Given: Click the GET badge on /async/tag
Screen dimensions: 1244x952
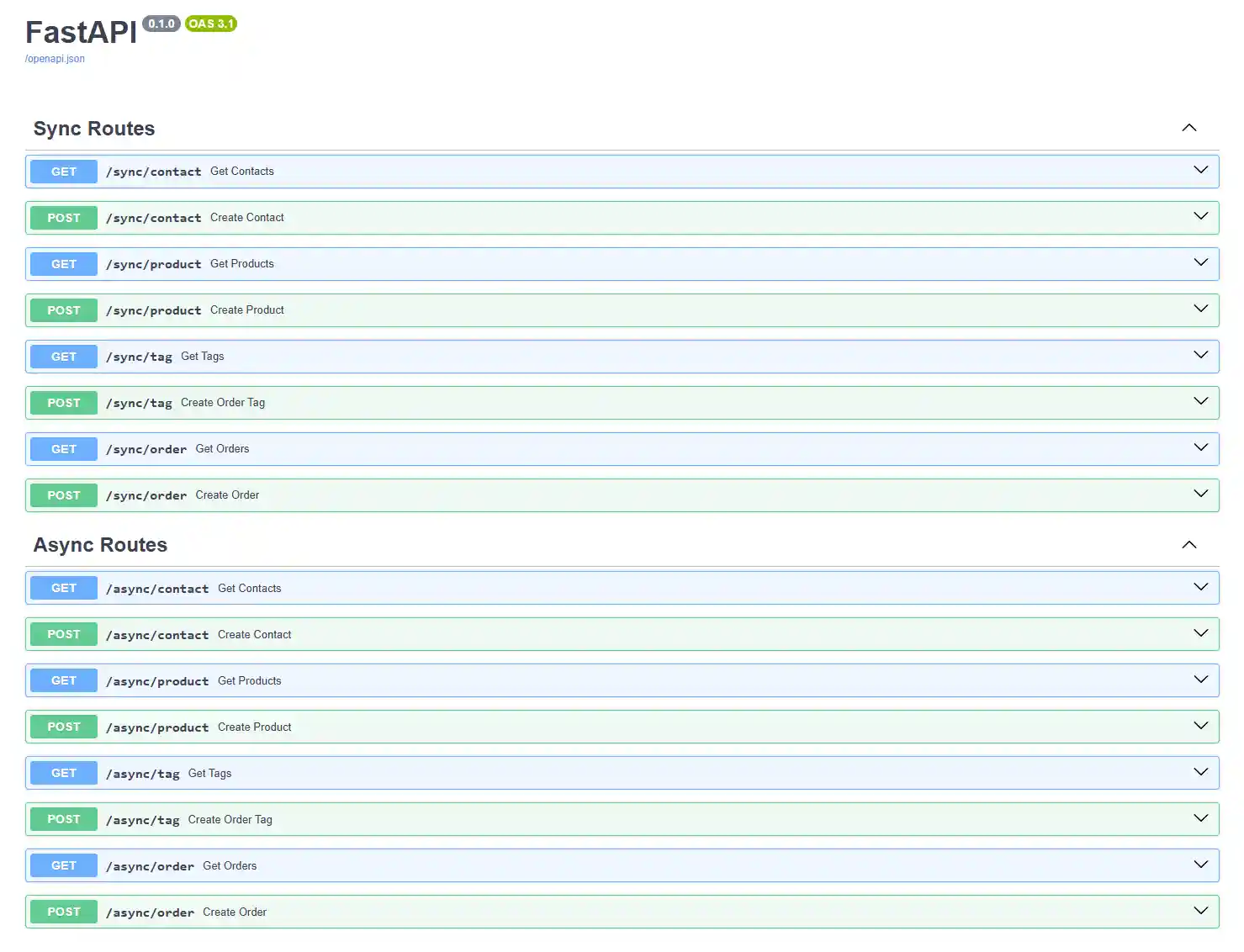Looking at the screenshot, I should click(x=62, y=773).
